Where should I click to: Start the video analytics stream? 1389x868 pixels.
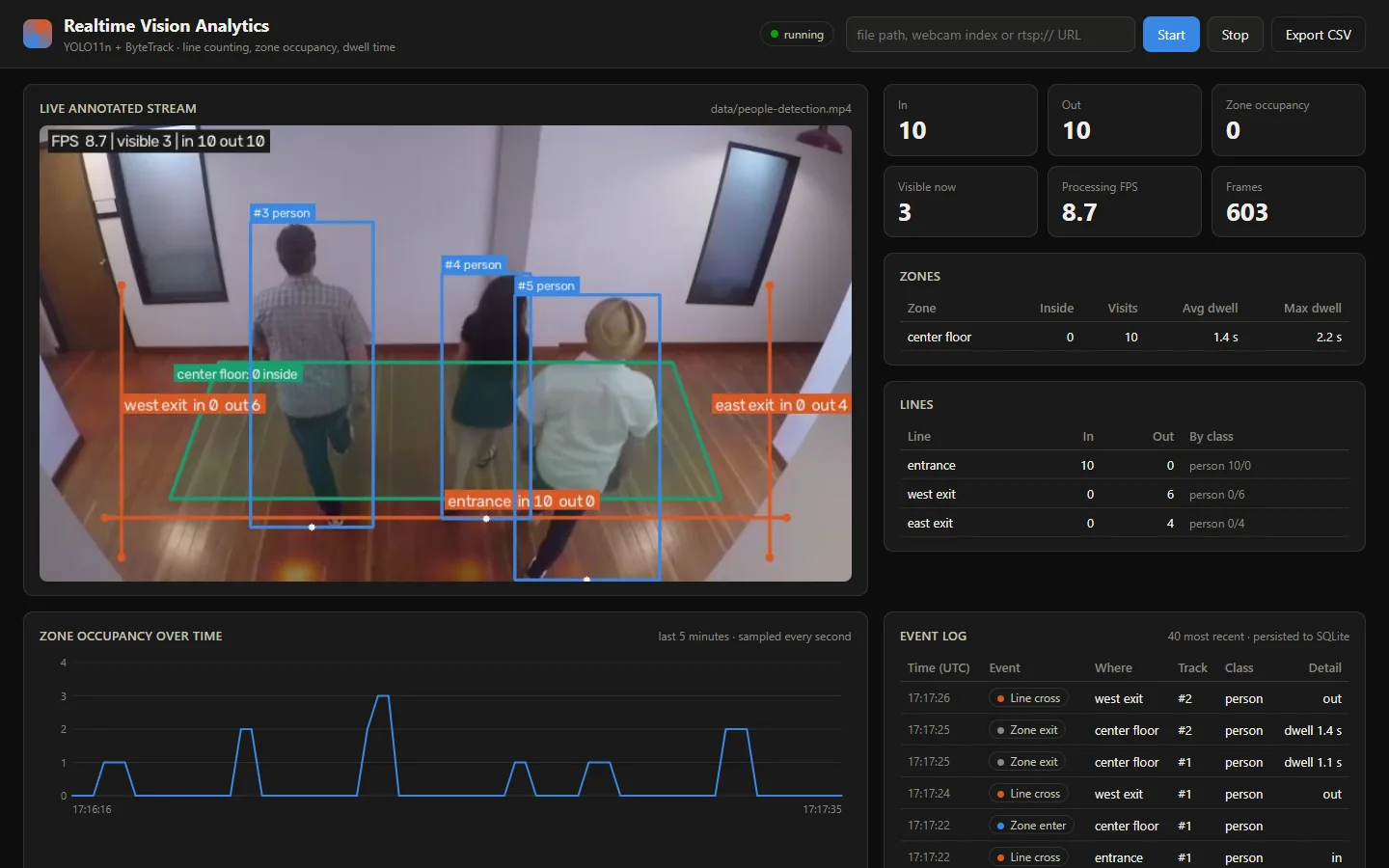(1171, 35)
